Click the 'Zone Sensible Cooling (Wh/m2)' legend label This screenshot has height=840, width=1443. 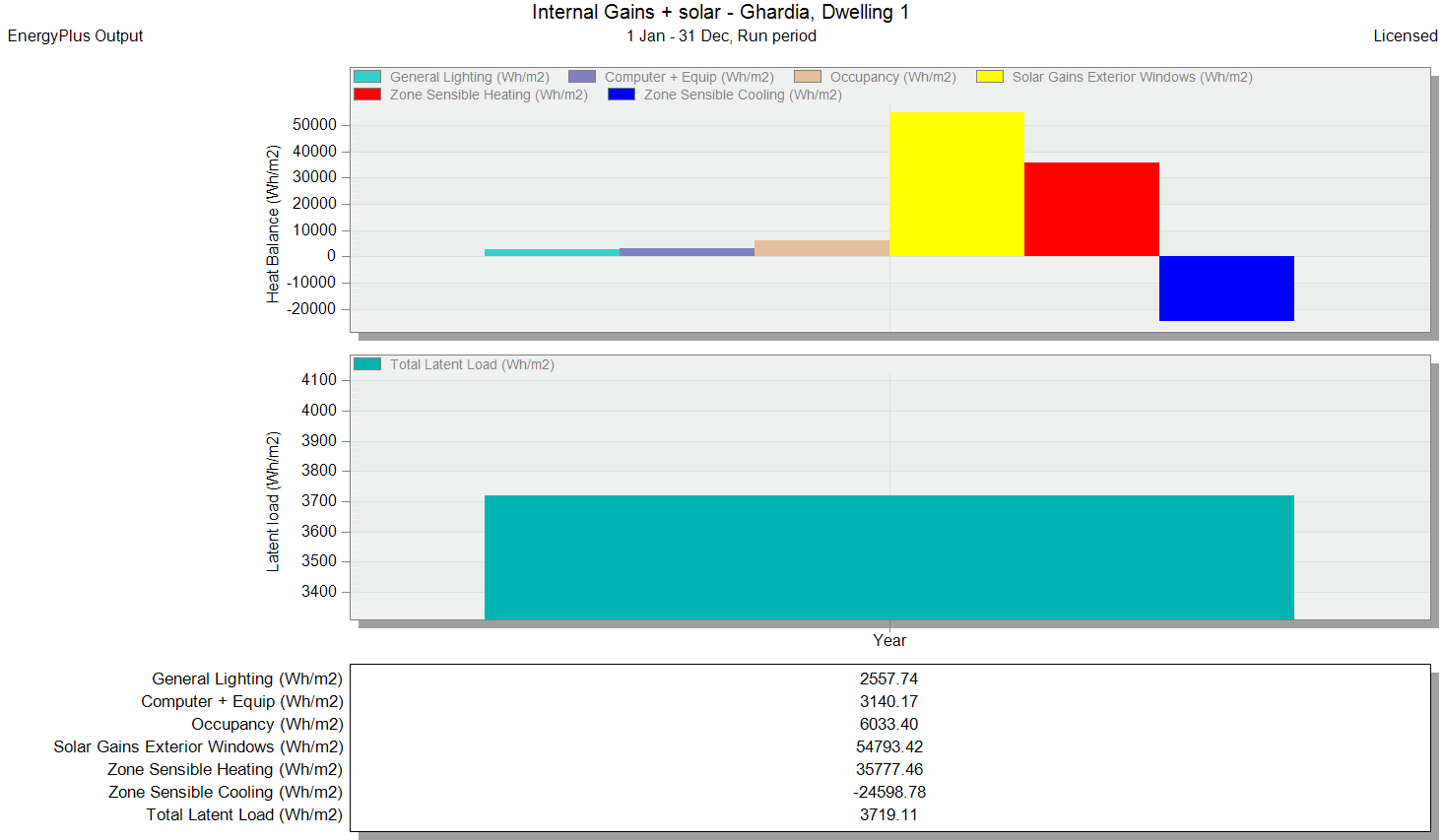[x=743, y=95]
